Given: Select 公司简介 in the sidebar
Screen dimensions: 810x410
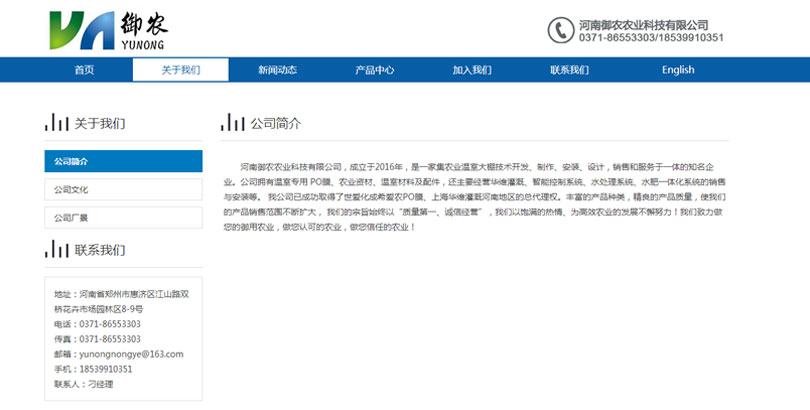Looking at the screenshot, I should pyautogui.click(x=123, y=161).
